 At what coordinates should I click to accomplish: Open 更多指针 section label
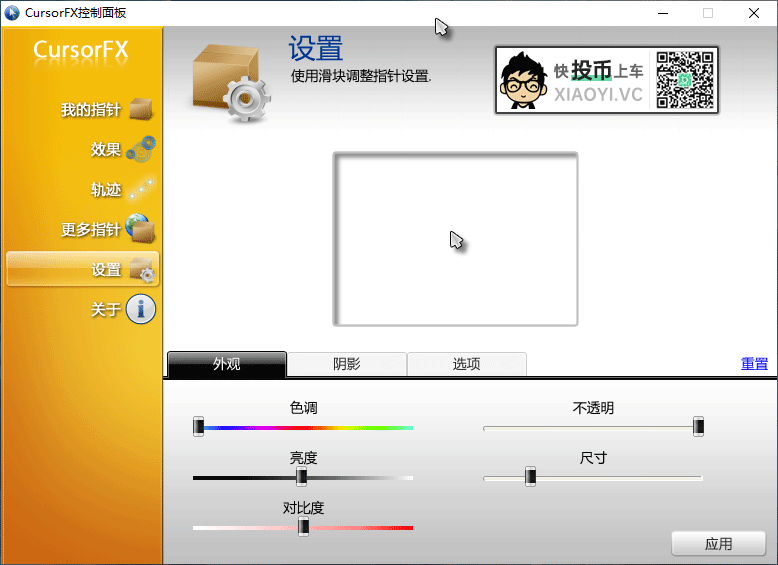coord(91,230)
